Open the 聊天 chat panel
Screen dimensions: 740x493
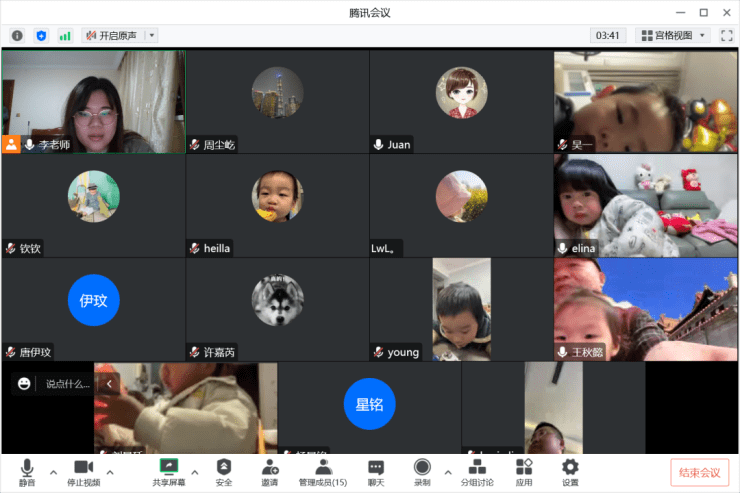tap(376, 471)
